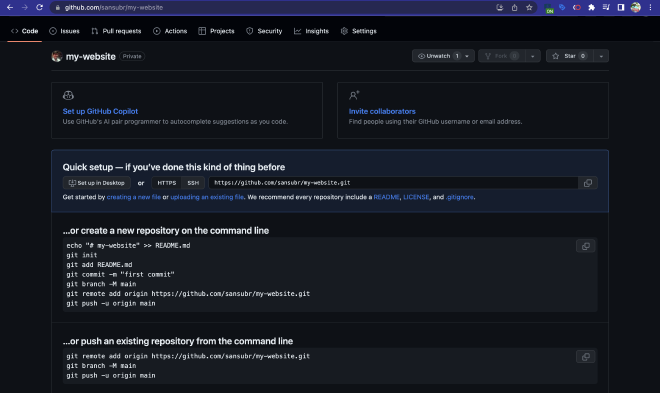Go to the Projects tab
The height and width of the screenshot is (393, 660).
(216, 31)
